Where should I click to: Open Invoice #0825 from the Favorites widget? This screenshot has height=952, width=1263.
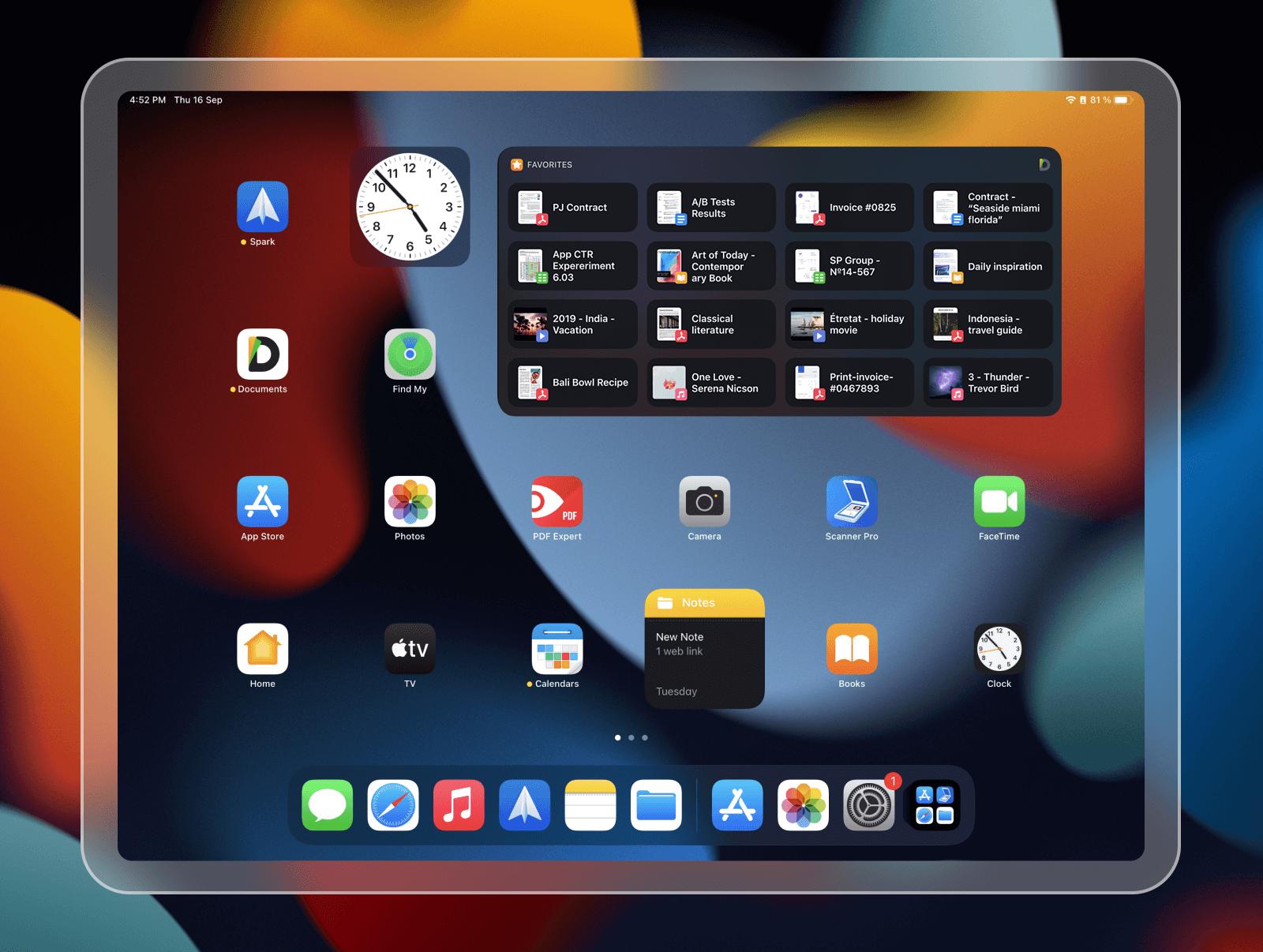coord(849,208)
